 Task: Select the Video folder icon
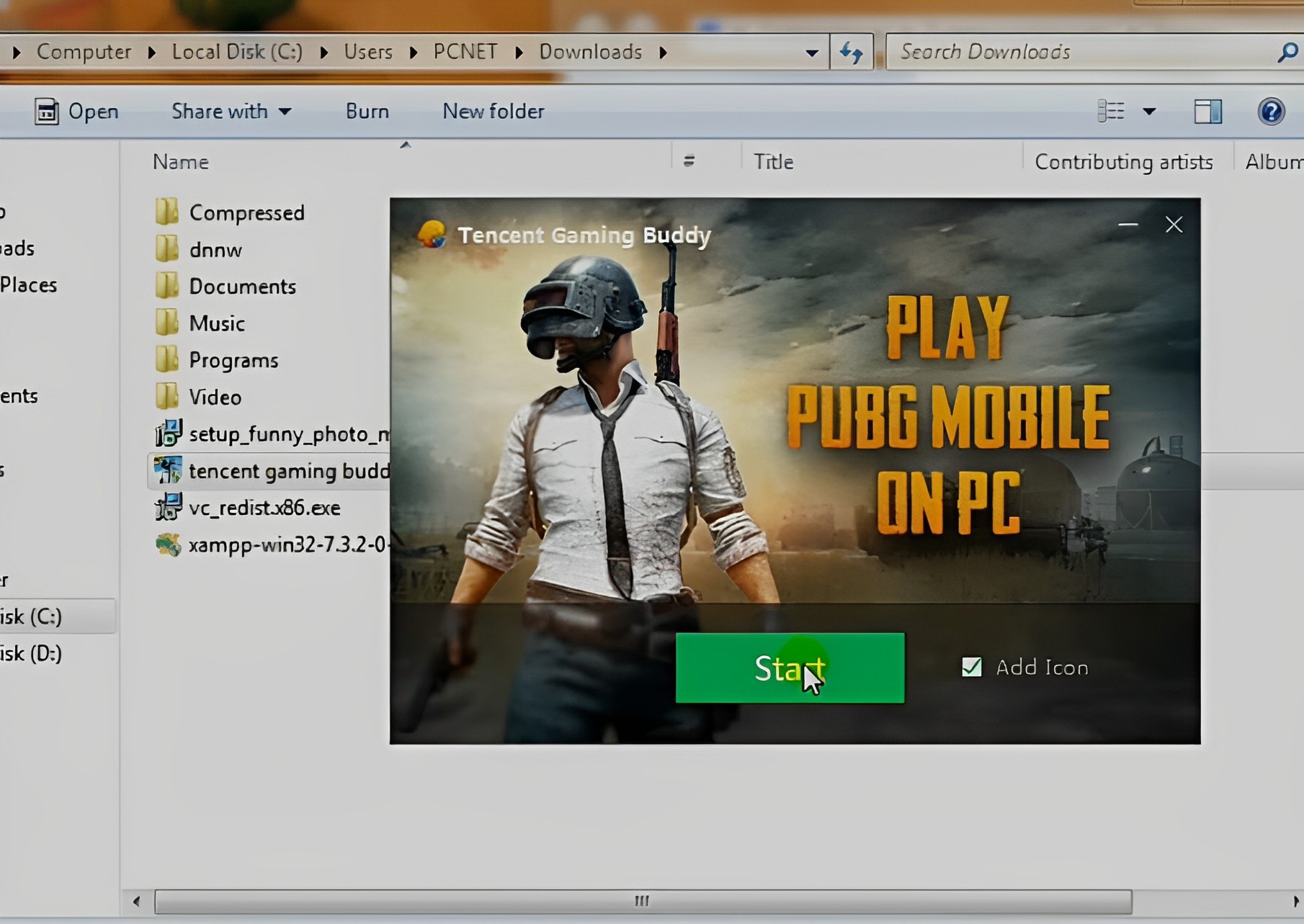pyautogui.click(x=167, y=395)
